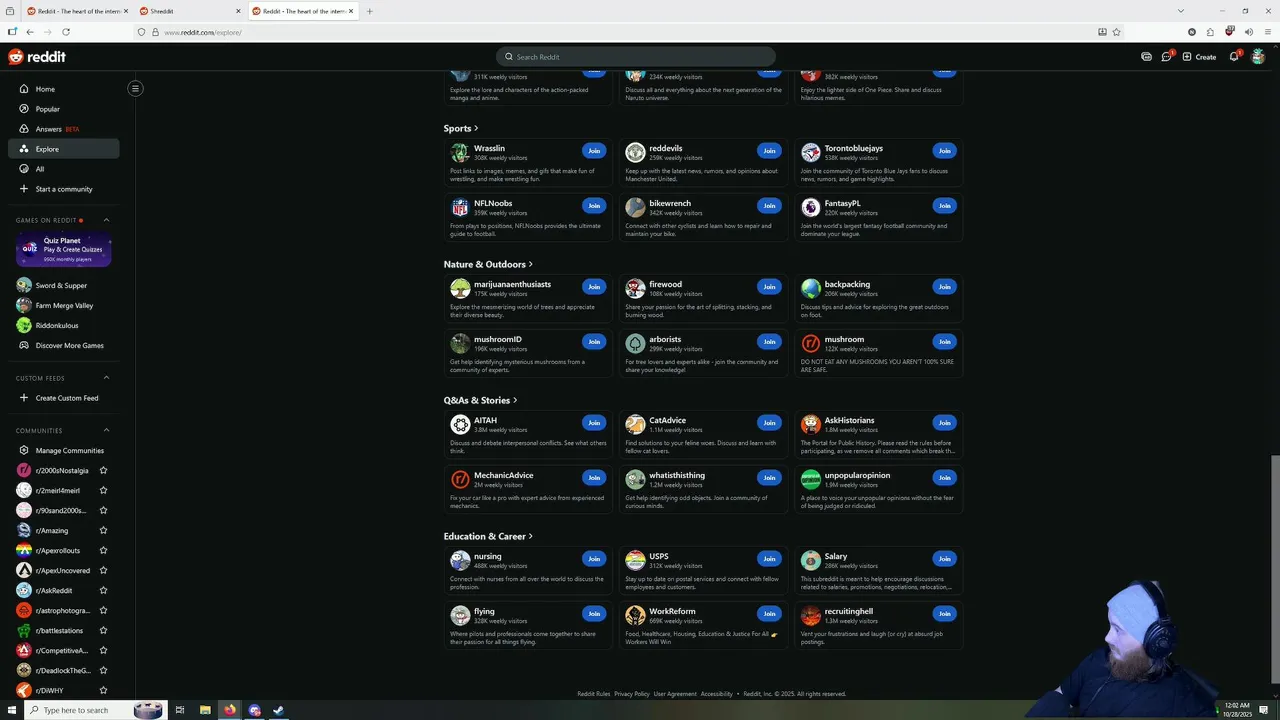
Task: Favorite r/2meirl4meirl with its star
Action: coord(103,490)
